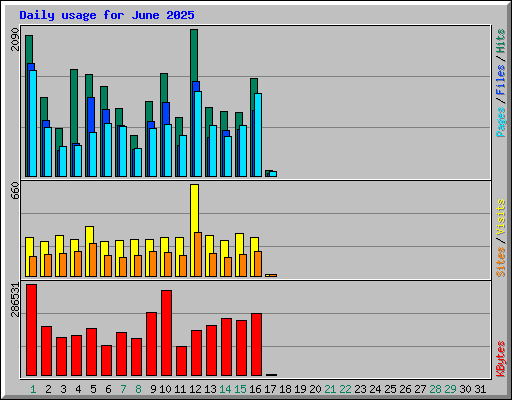
Task: Click day label 23 on the x-axis
Action: (360, 389)
